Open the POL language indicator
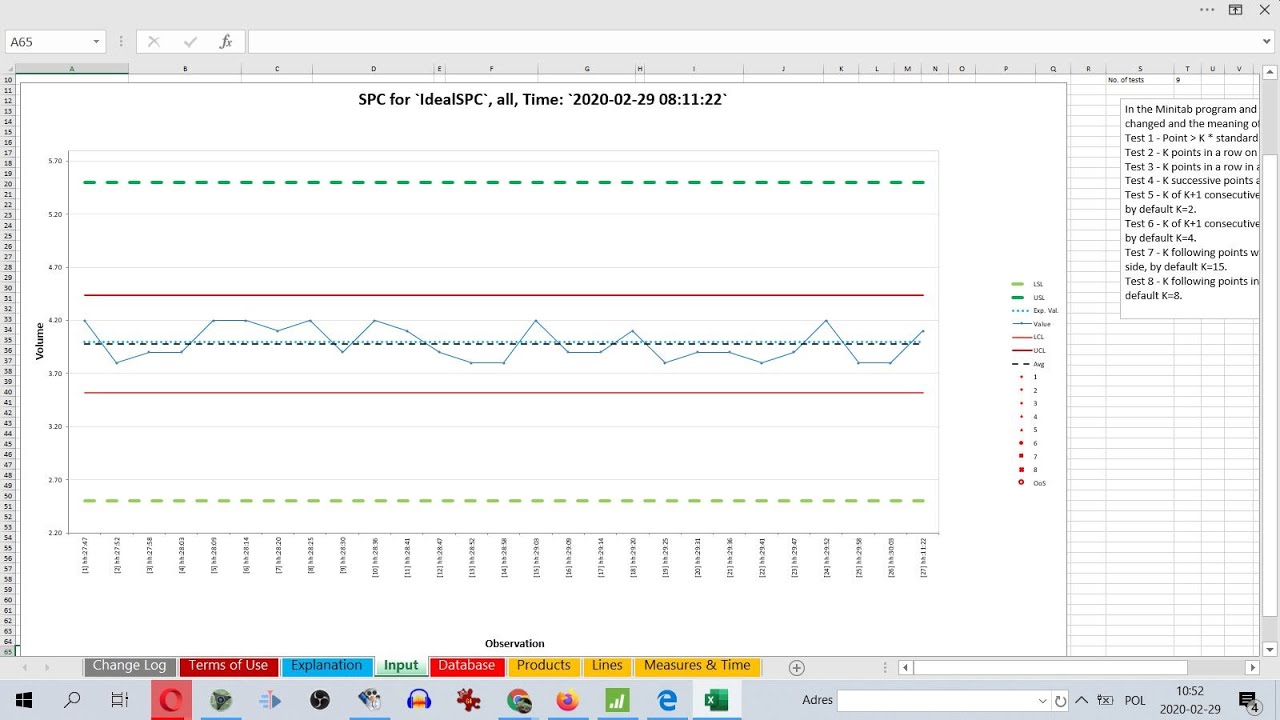Screen dimensions: 1280x720 (1135, 701)
